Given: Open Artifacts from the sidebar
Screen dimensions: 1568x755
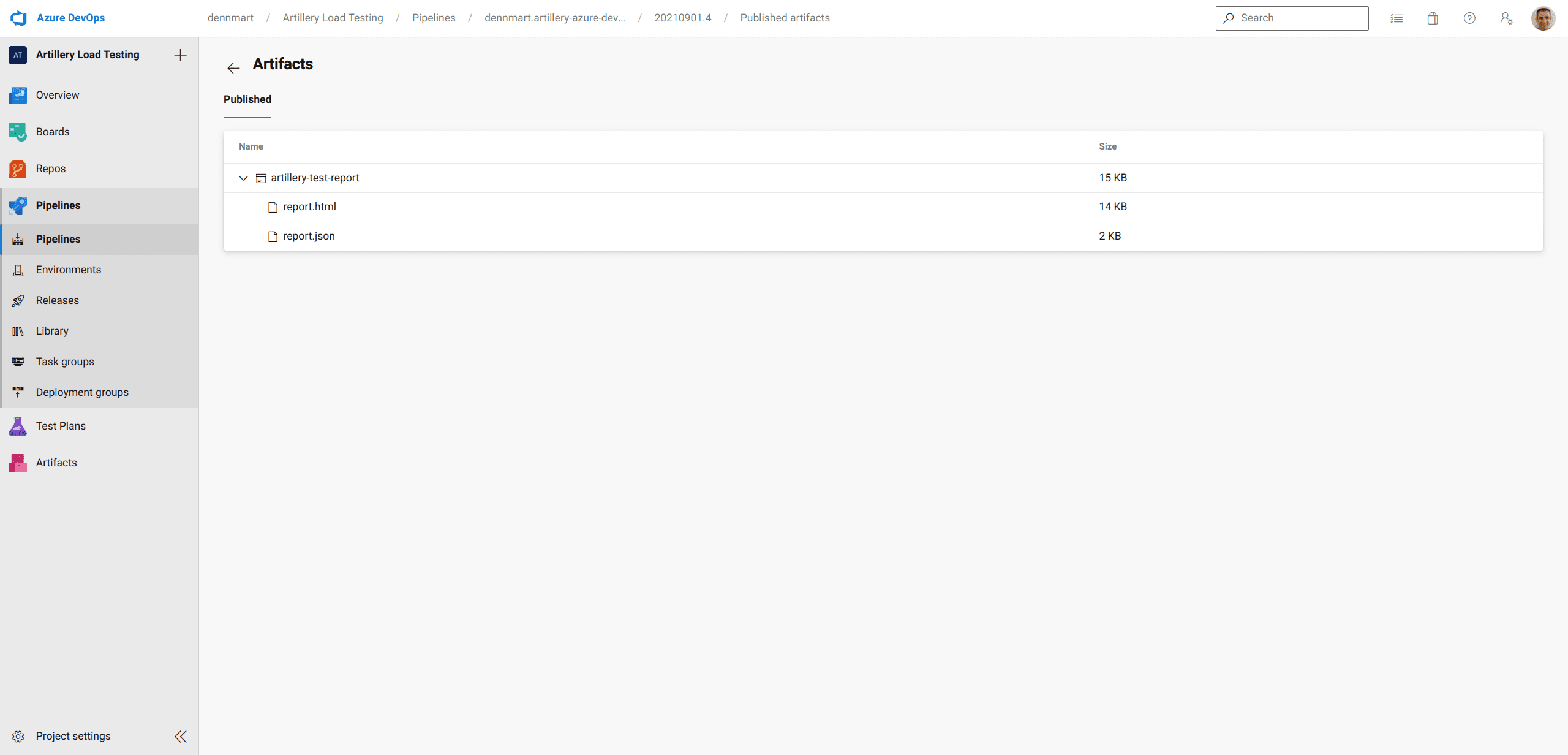Looking at the screenshot, I should point(56,463).
